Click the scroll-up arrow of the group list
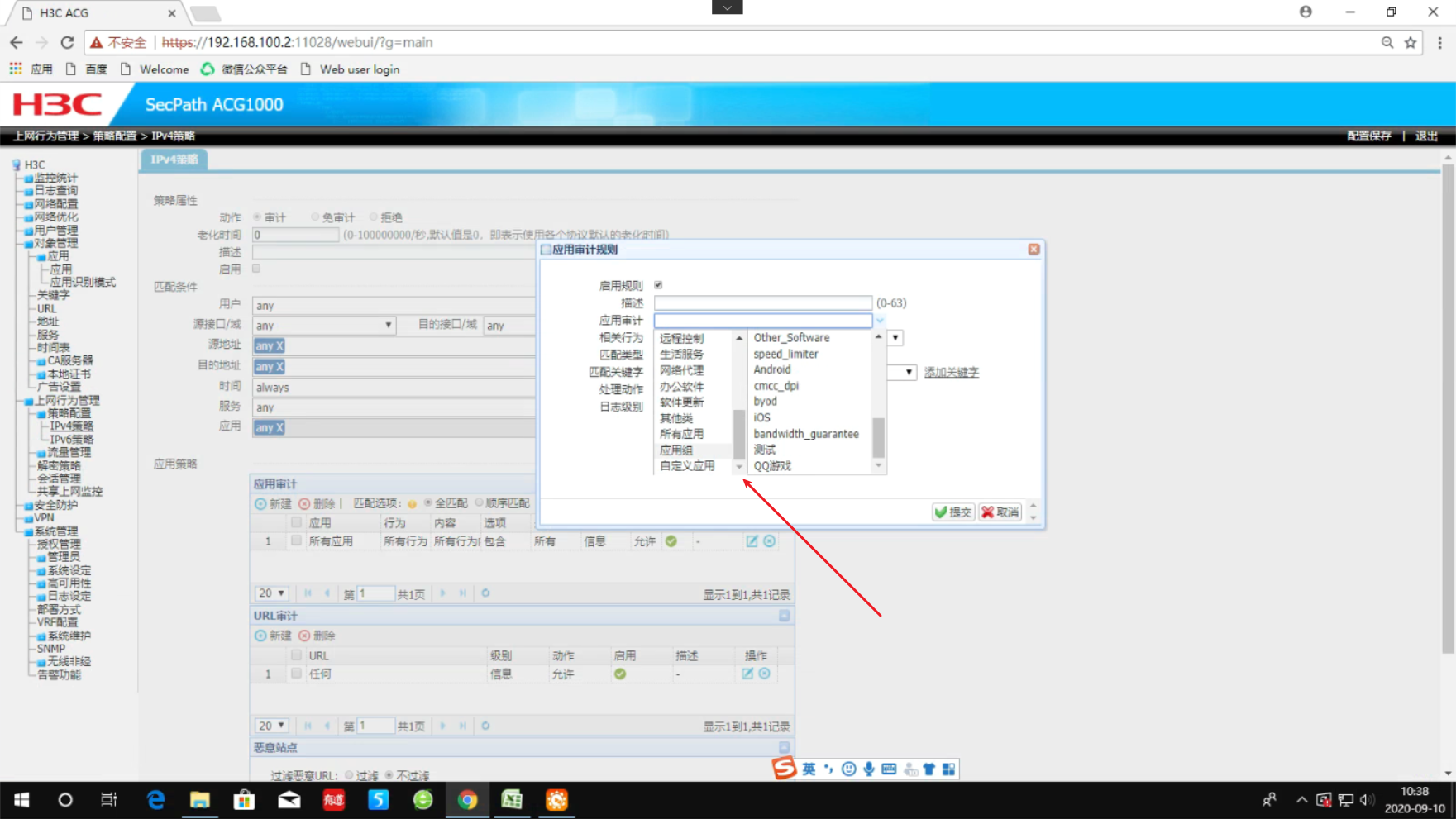 (x=878, y=337)
